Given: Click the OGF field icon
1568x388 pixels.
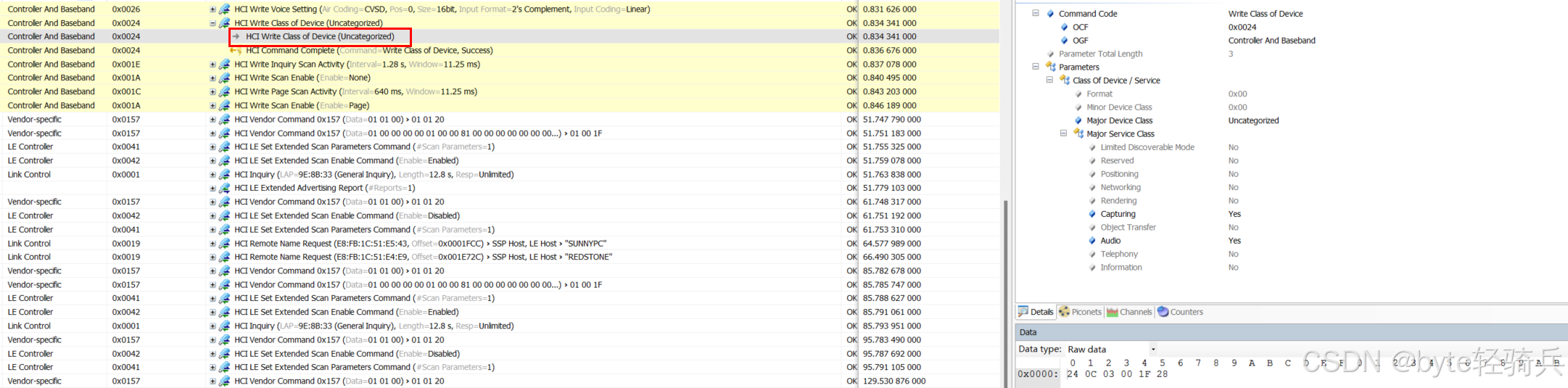Looking at the screenshot, I should (1064, 41).
